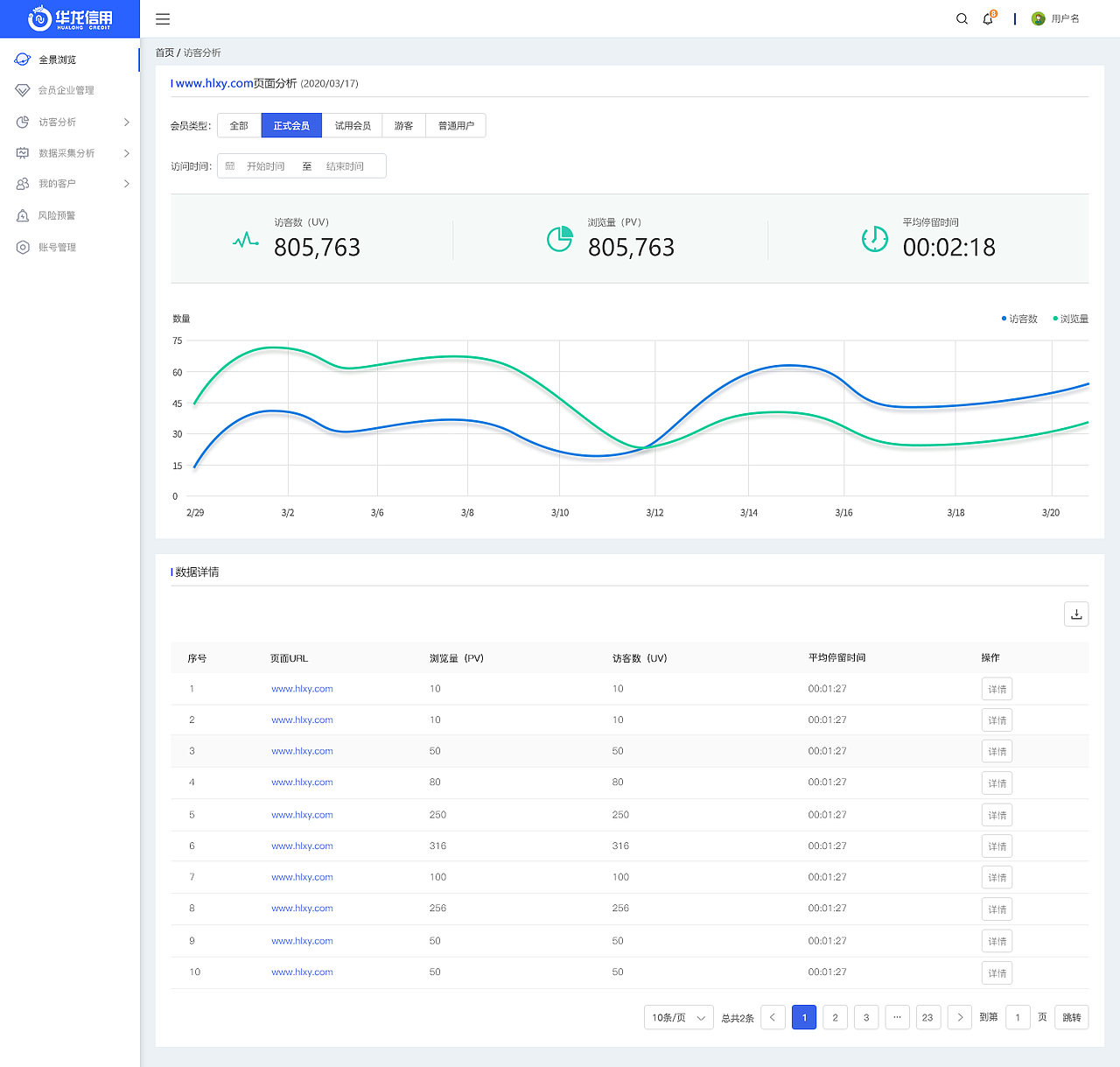Click the 访客数 pulse icon

click(246, 240)
